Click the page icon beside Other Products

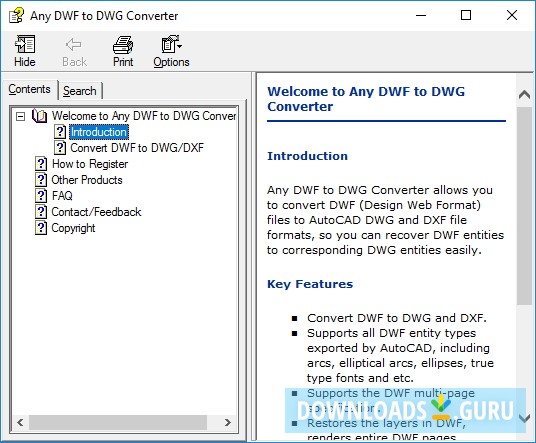tap(41, 180)
